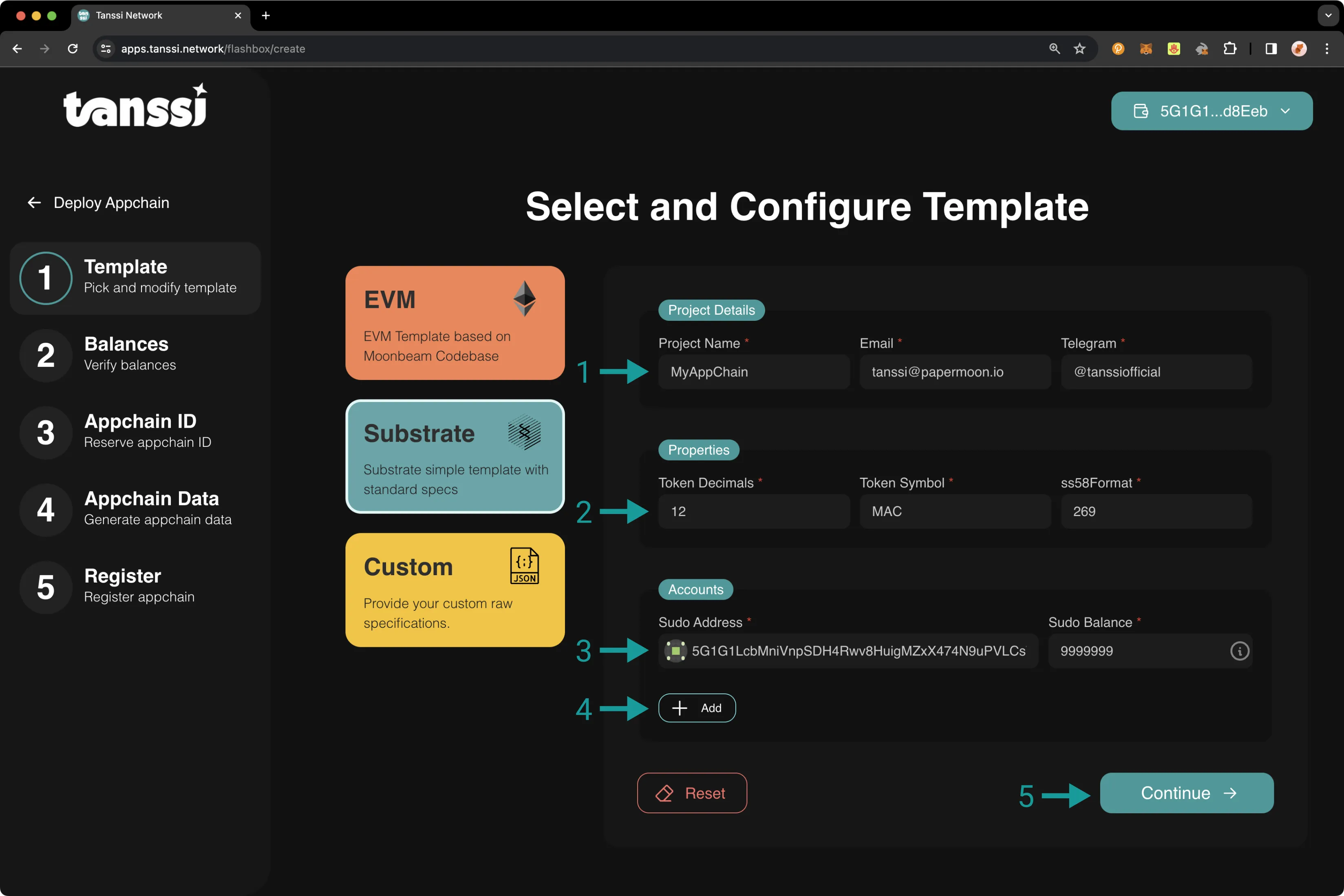Click the Accounts section label
Viewport: 1344px width, 896px height.
(695, 589)
